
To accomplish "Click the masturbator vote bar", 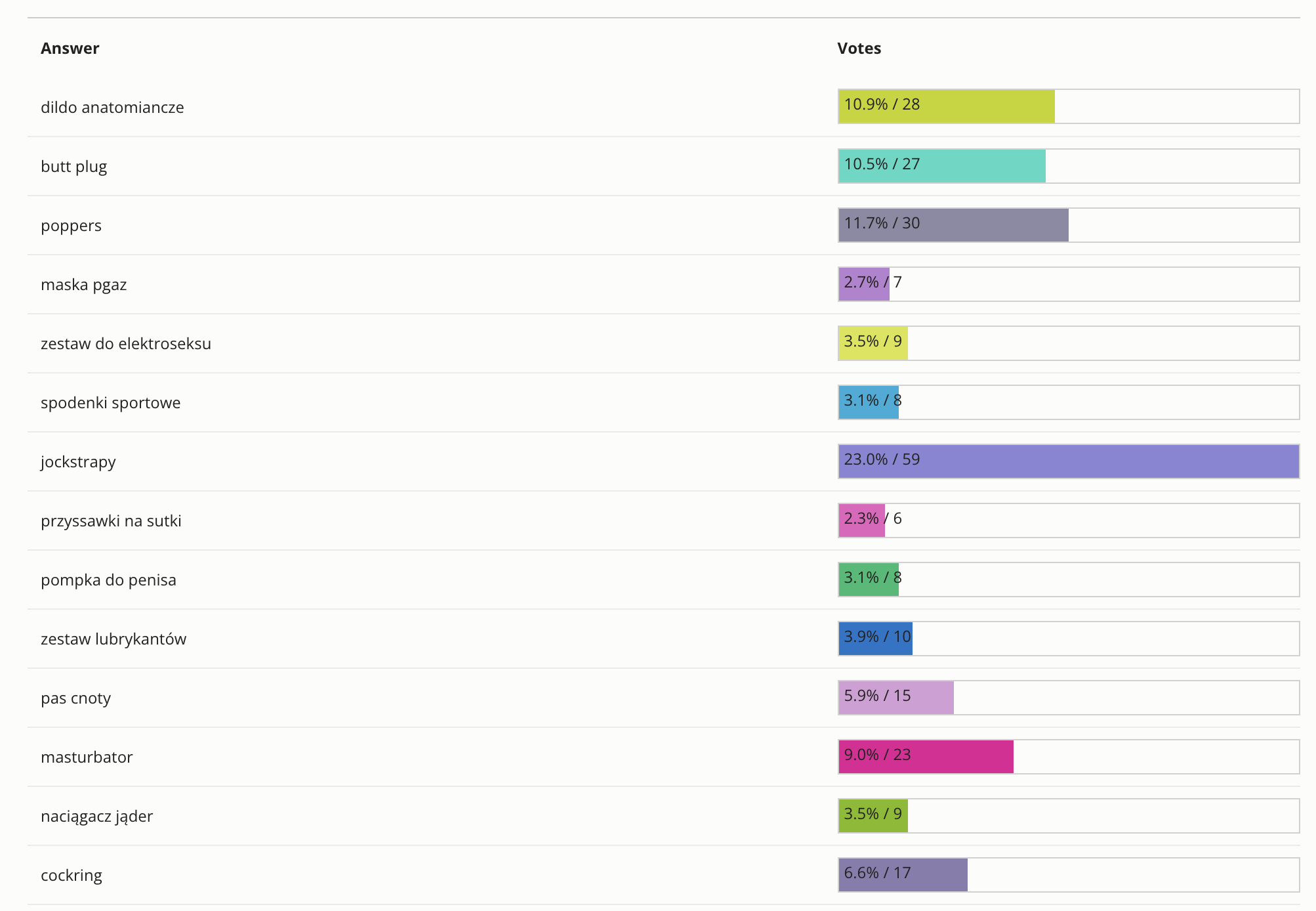I will 926,757.
